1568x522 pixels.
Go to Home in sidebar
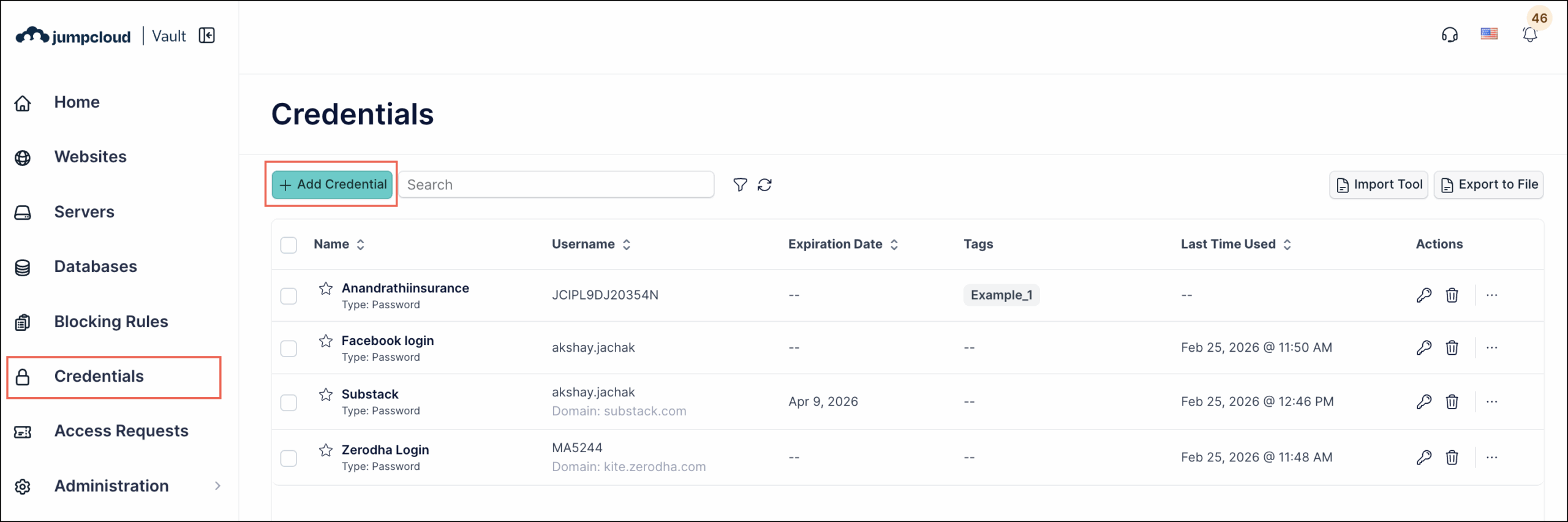pyautogui.click(x=77, y=102)
